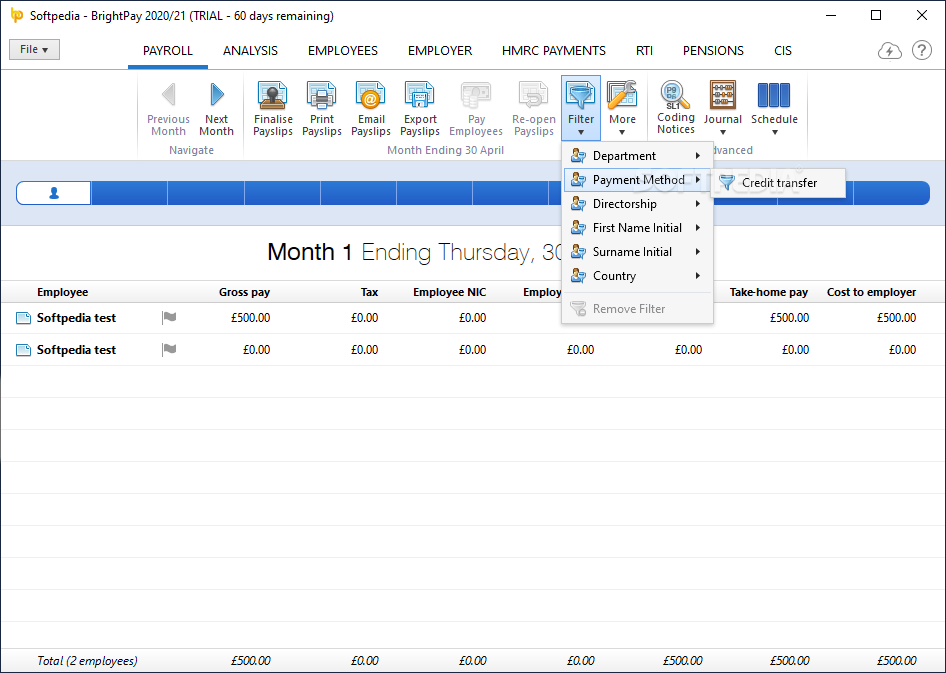This screenshot has height=673, width=946.
Task: Click payslip icon of £0.00 gross pay row
Action: 23,350
